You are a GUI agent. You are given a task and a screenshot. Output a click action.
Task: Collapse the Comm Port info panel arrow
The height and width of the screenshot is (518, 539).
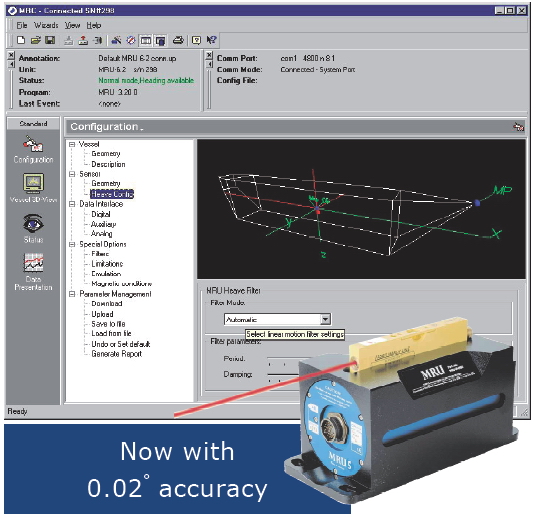[209, 64]
